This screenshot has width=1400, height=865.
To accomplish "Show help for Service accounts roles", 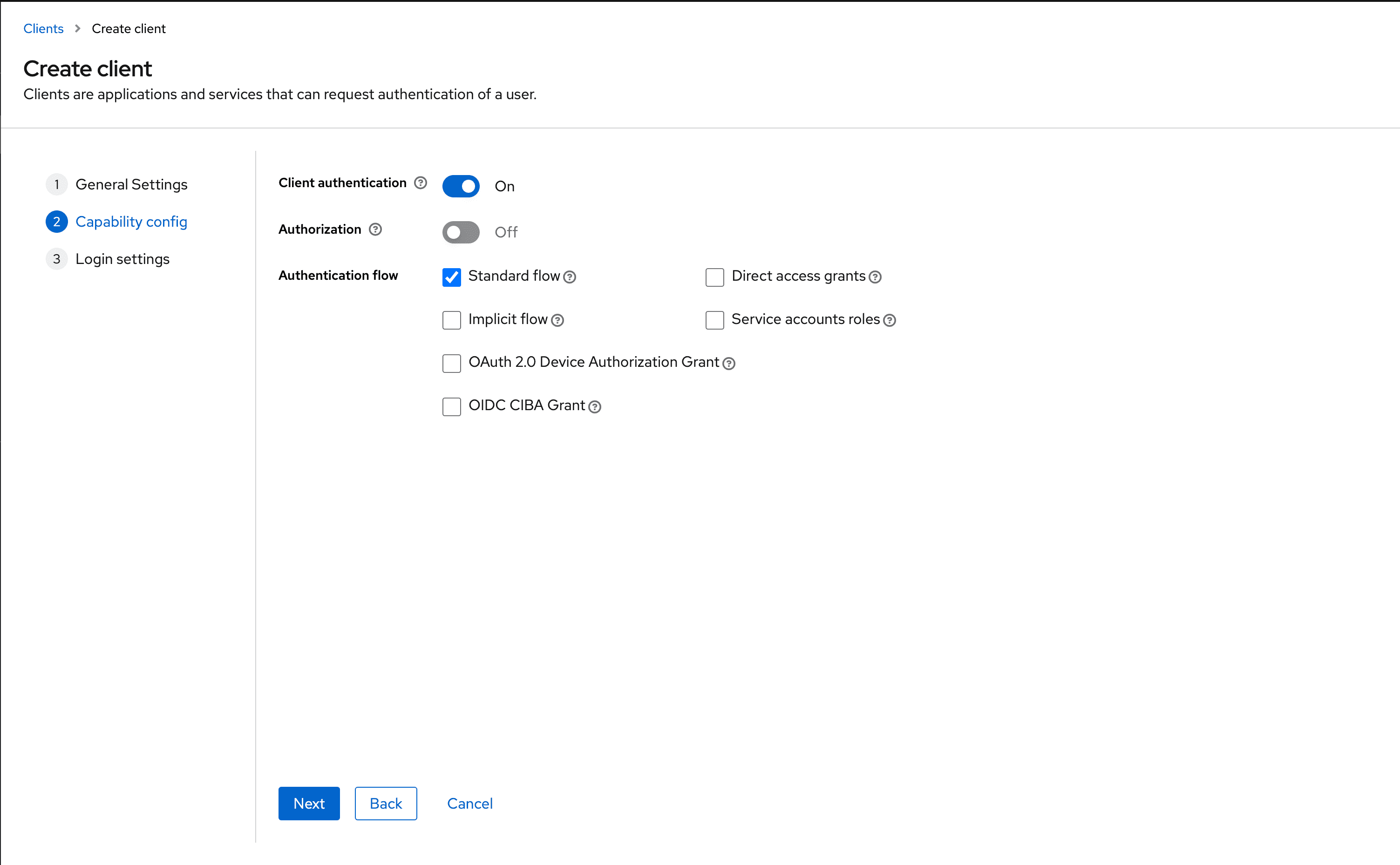I will coord(889,320).
